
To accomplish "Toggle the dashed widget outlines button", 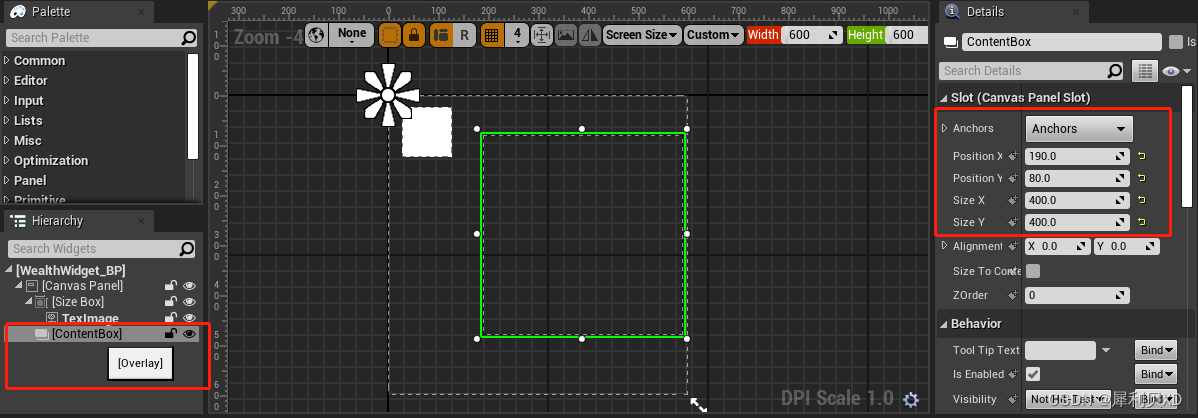I will pos(390,35).
